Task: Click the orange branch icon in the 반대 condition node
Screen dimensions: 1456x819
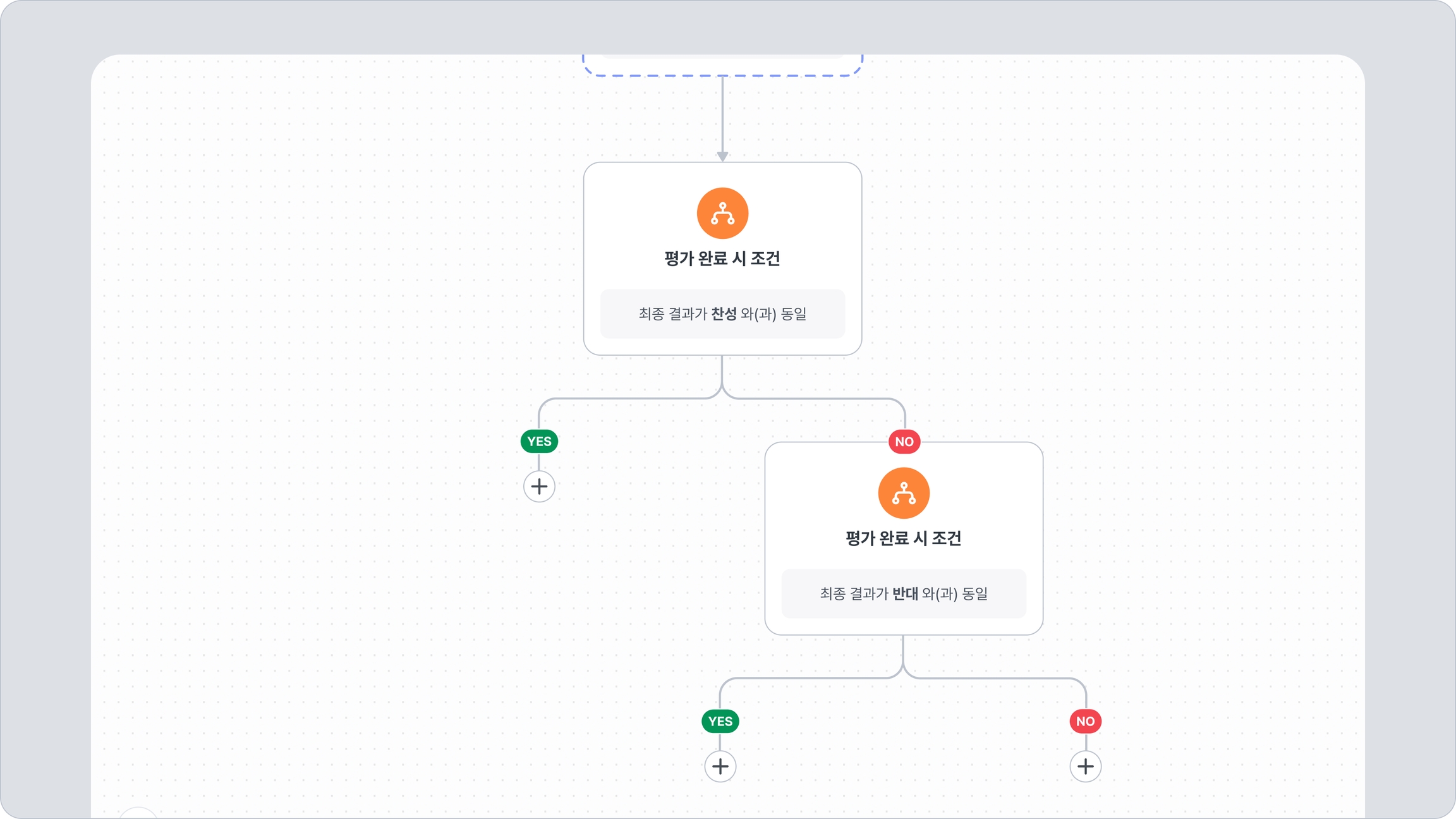Action: [904, 493]
